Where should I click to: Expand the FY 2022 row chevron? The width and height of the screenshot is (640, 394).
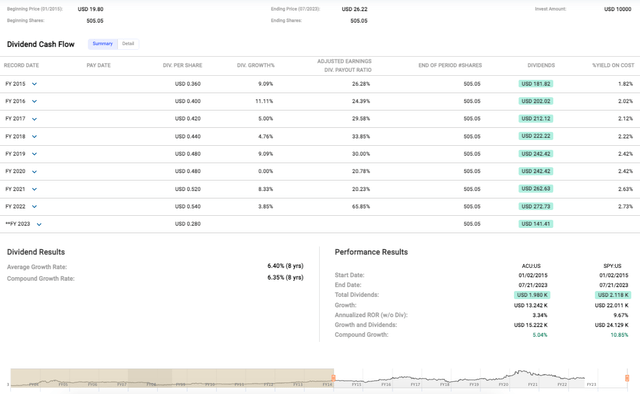tap(34, 207)
